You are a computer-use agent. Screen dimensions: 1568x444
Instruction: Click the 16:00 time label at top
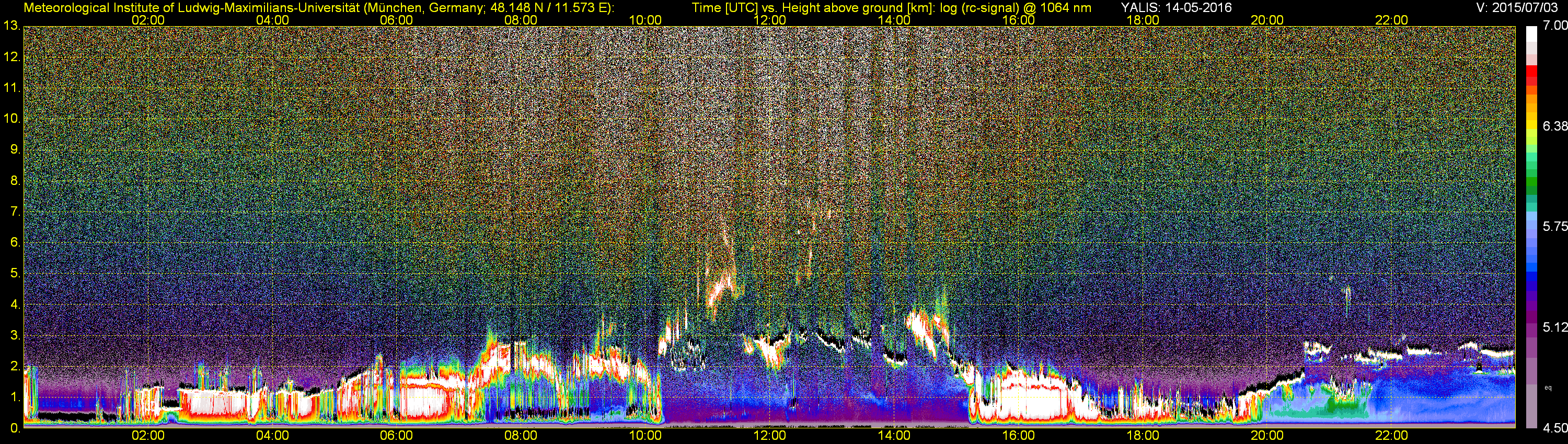1018,20
